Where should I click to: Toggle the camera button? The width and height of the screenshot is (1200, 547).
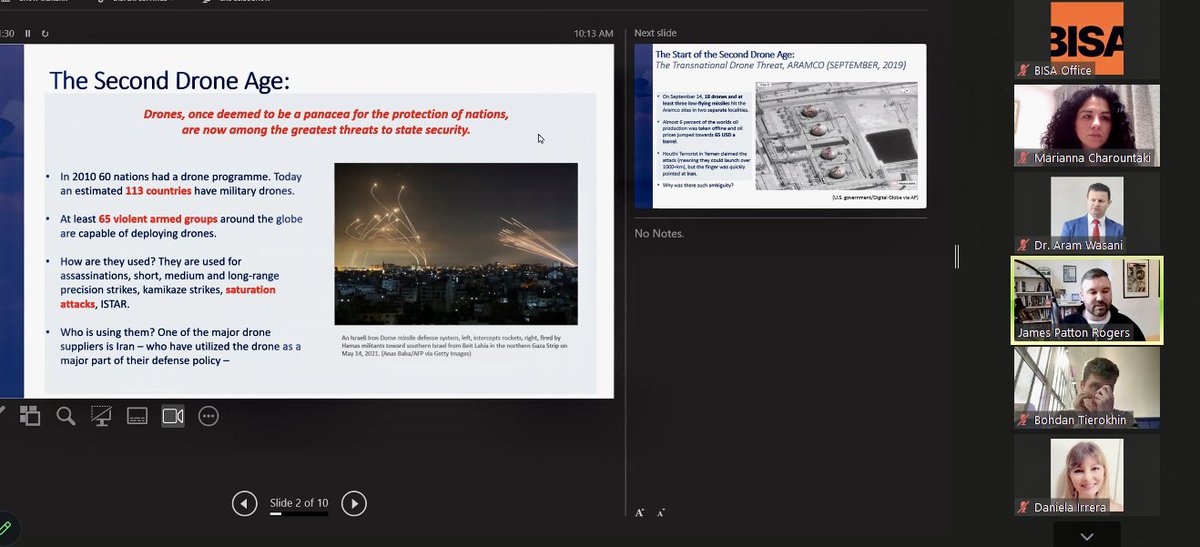(173, 416)
